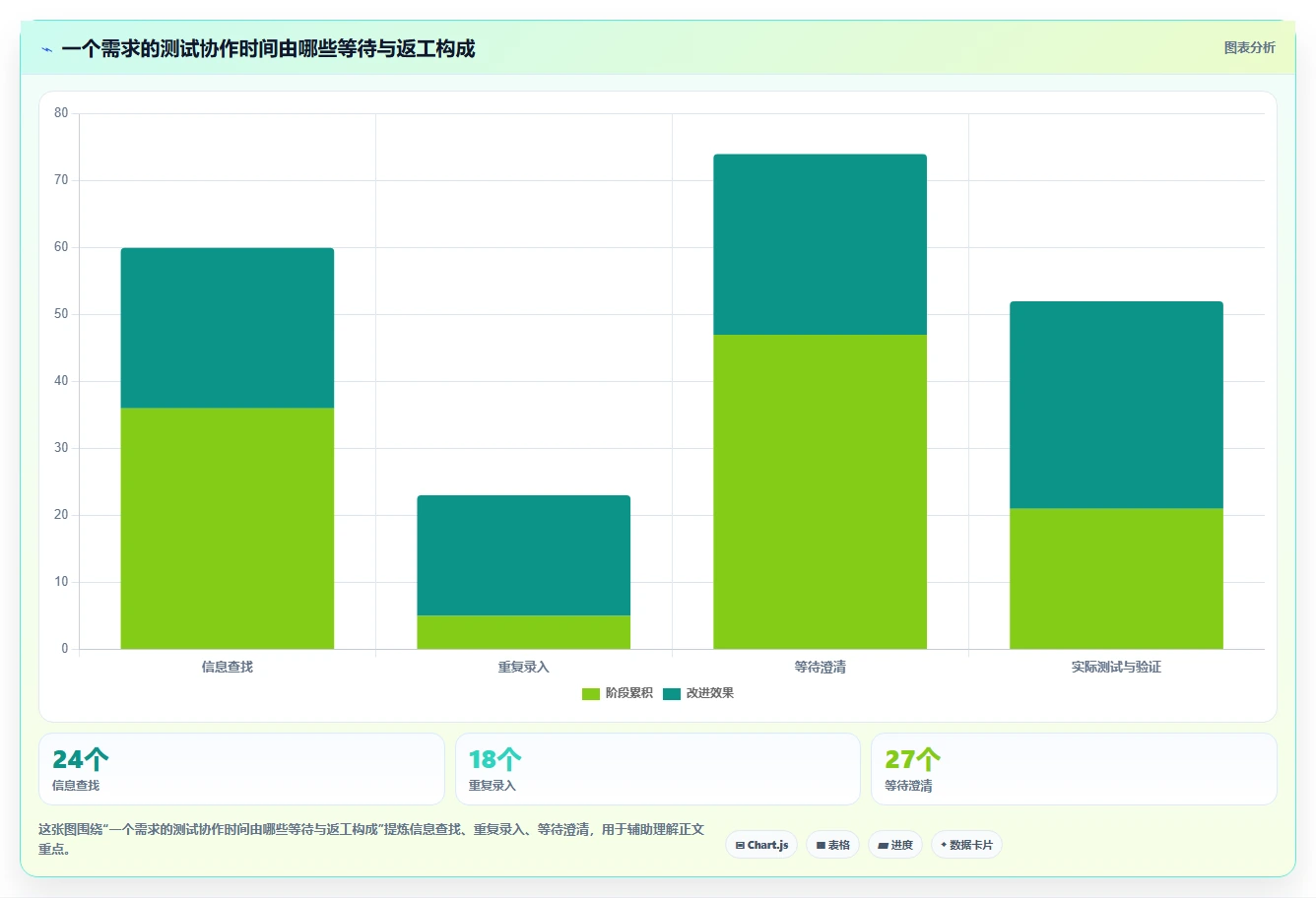Click the 表格 chip icon
Screen dimensions: 1316x898
click(x=821, y=846)
